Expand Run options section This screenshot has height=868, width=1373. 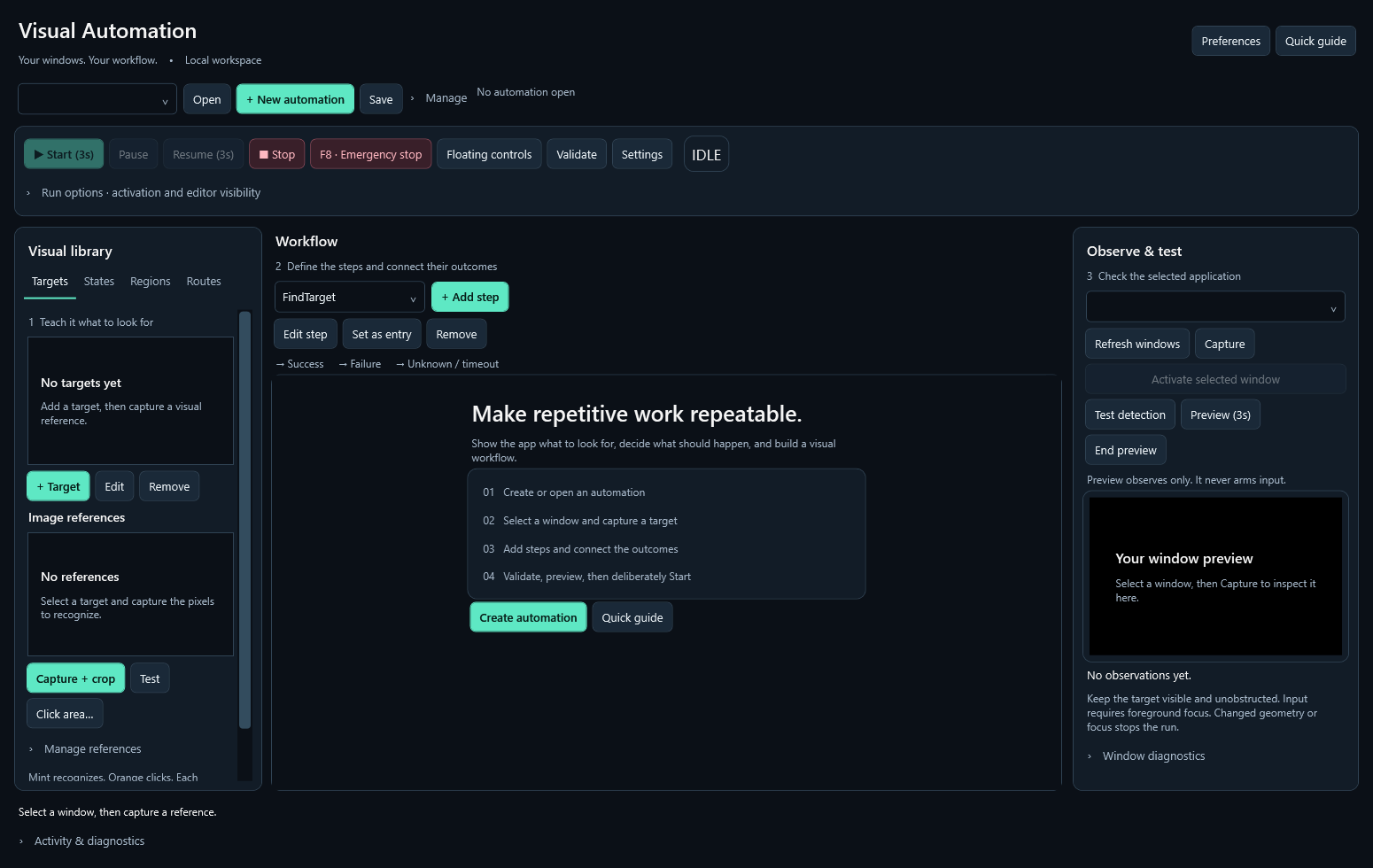144,193
